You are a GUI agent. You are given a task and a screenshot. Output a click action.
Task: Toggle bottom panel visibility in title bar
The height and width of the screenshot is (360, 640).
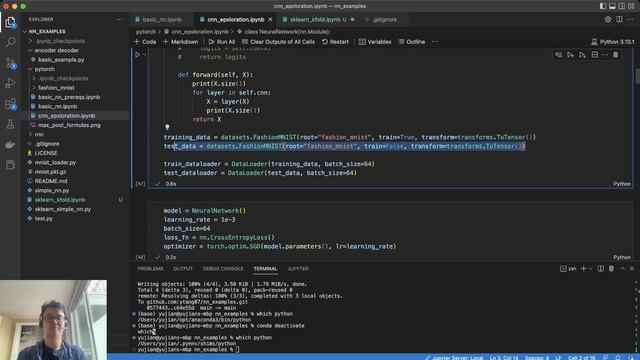click(612, 6)
